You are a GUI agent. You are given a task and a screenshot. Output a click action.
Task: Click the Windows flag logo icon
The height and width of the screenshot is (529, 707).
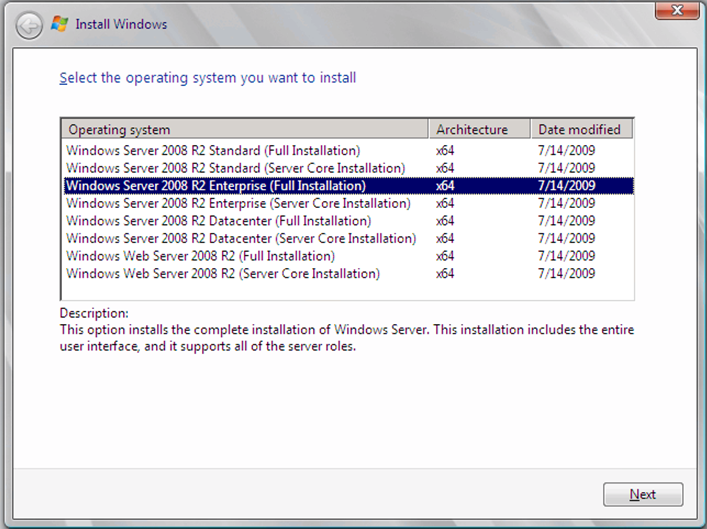pyautogui.click(x=60, y=23)
